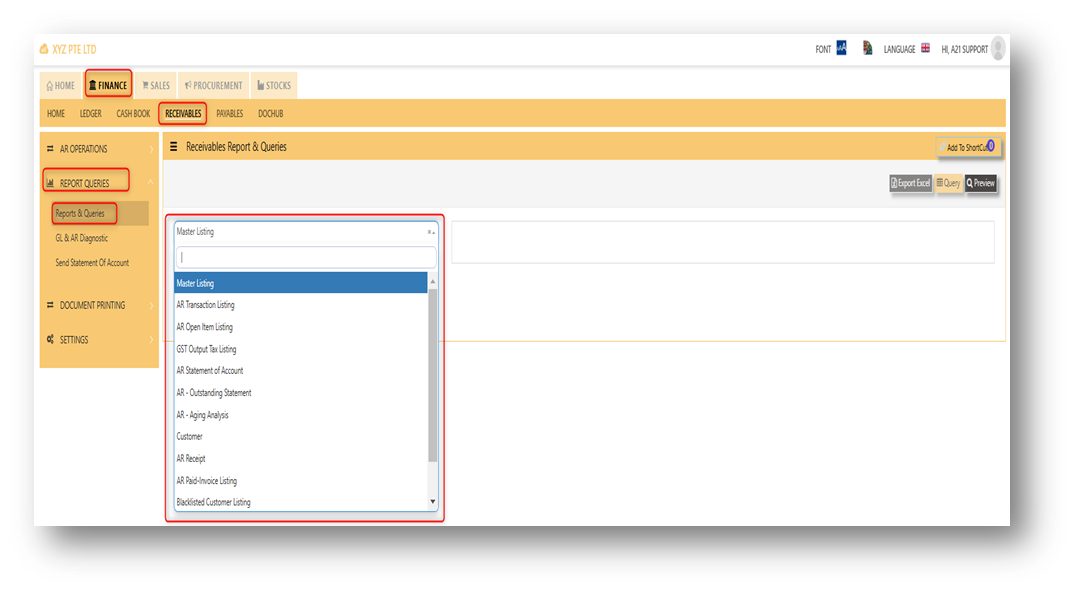Select AR Transaction Listing option
The height and width of the screenshot is (592, 1076).
(301, 305)
